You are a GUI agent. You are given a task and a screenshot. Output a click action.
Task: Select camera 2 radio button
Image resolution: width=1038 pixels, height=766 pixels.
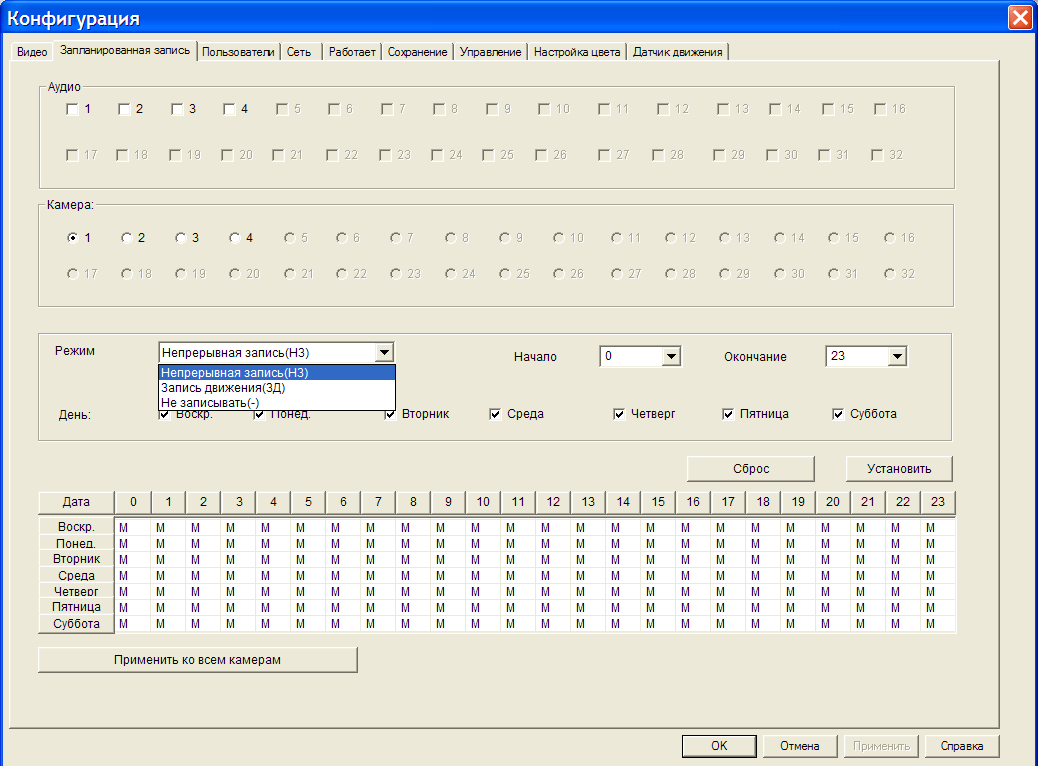[x=127, y=238]
